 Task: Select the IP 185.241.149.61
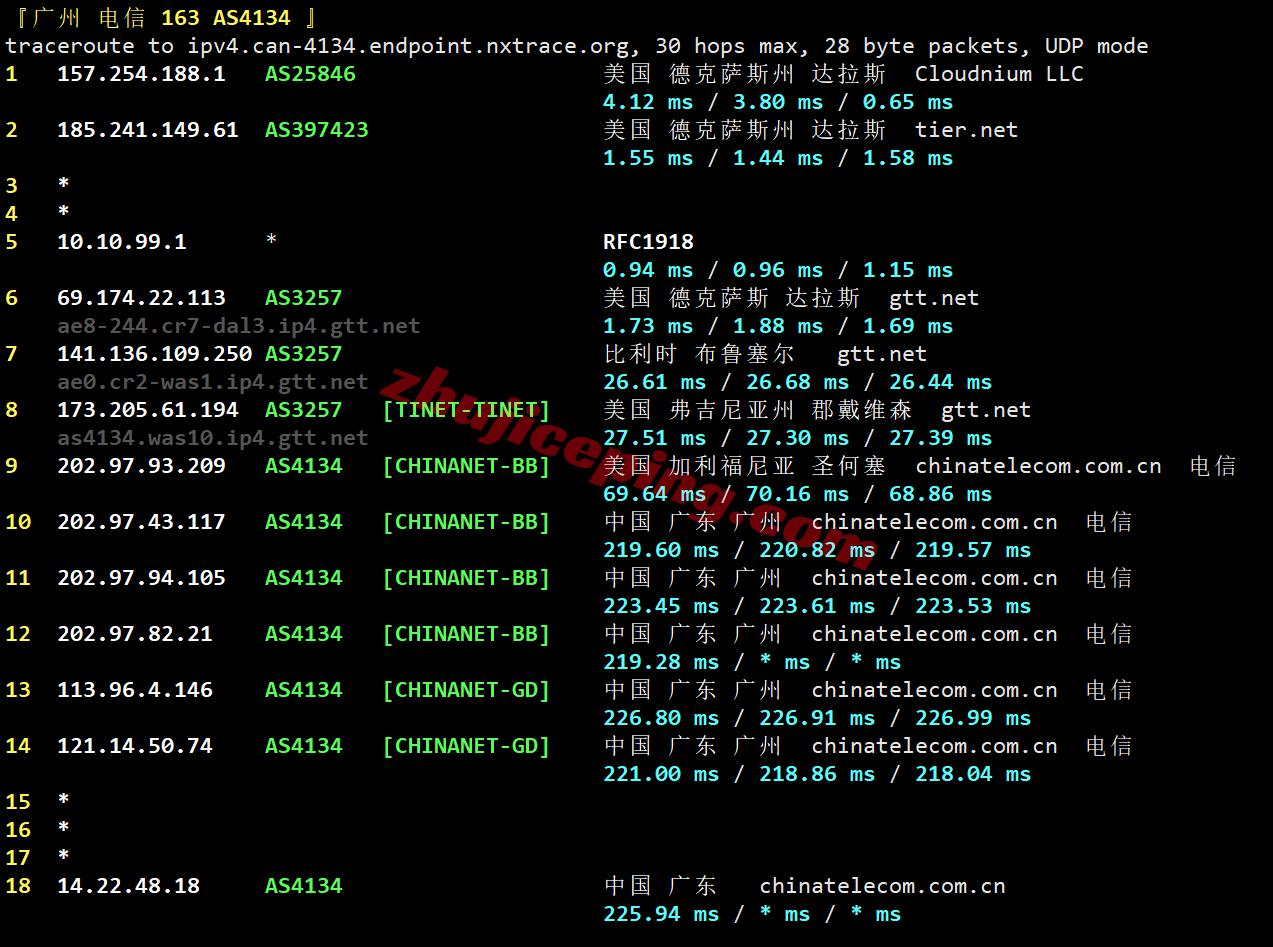[148, 130]
